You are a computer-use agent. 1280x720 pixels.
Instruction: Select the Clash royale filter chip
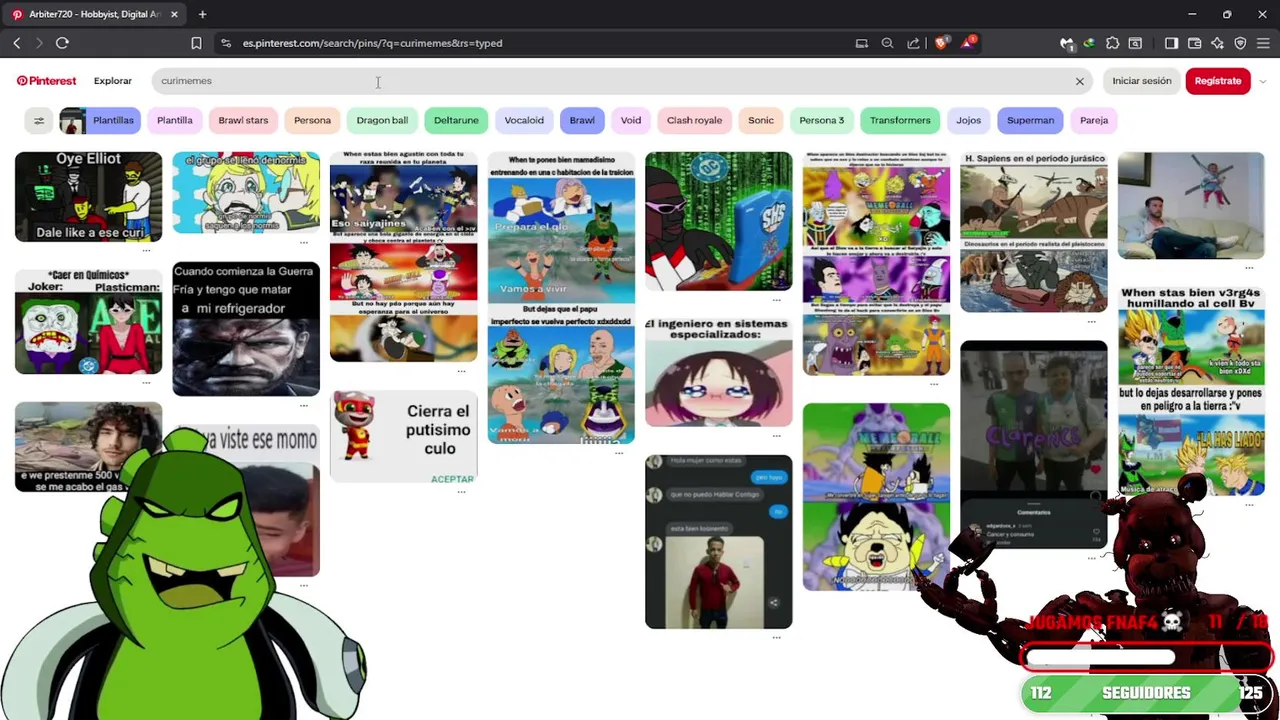tap(694, 121)
